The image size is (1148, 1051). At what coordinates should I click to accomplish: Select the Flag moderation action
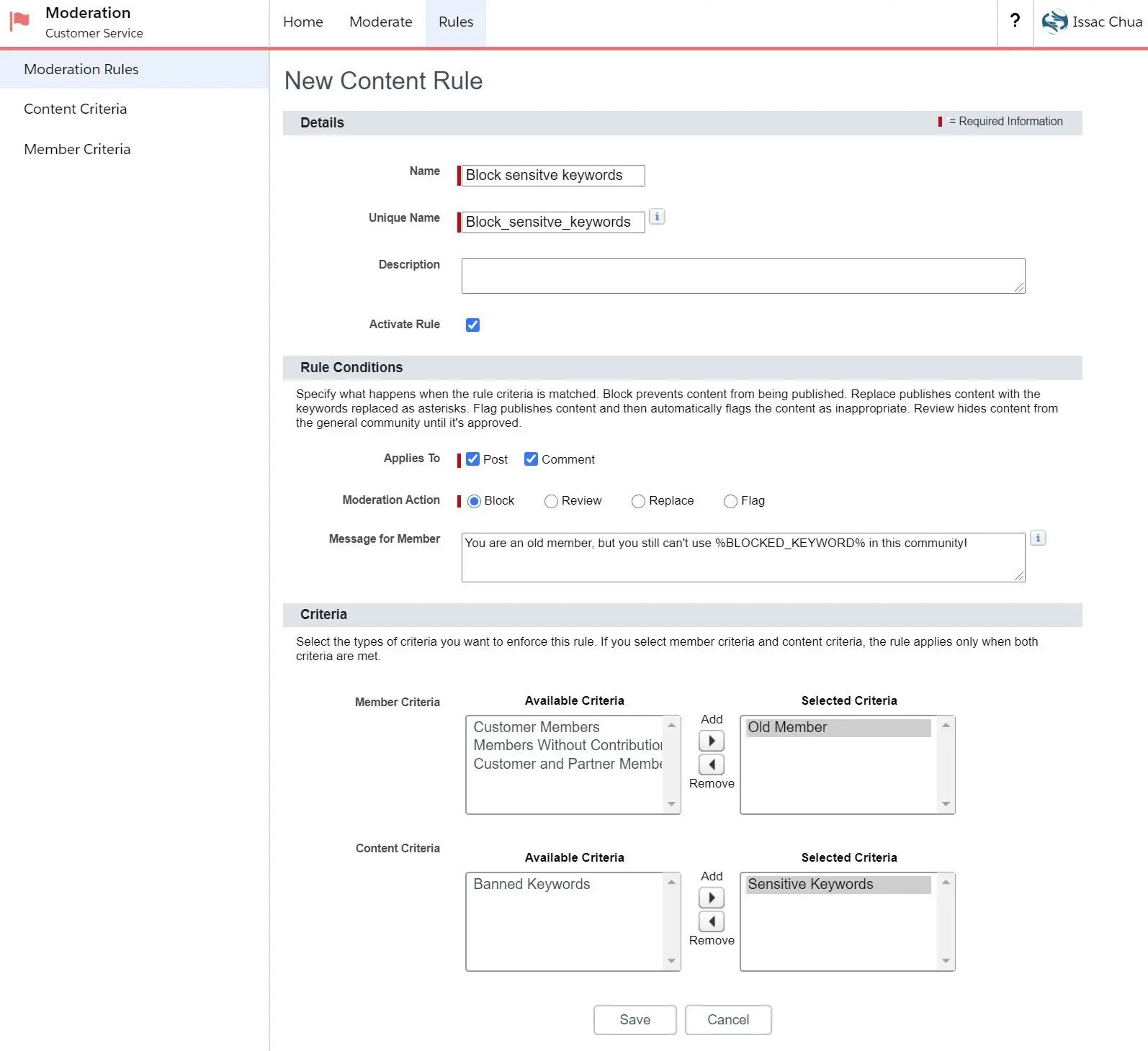(x=730, y=501)
